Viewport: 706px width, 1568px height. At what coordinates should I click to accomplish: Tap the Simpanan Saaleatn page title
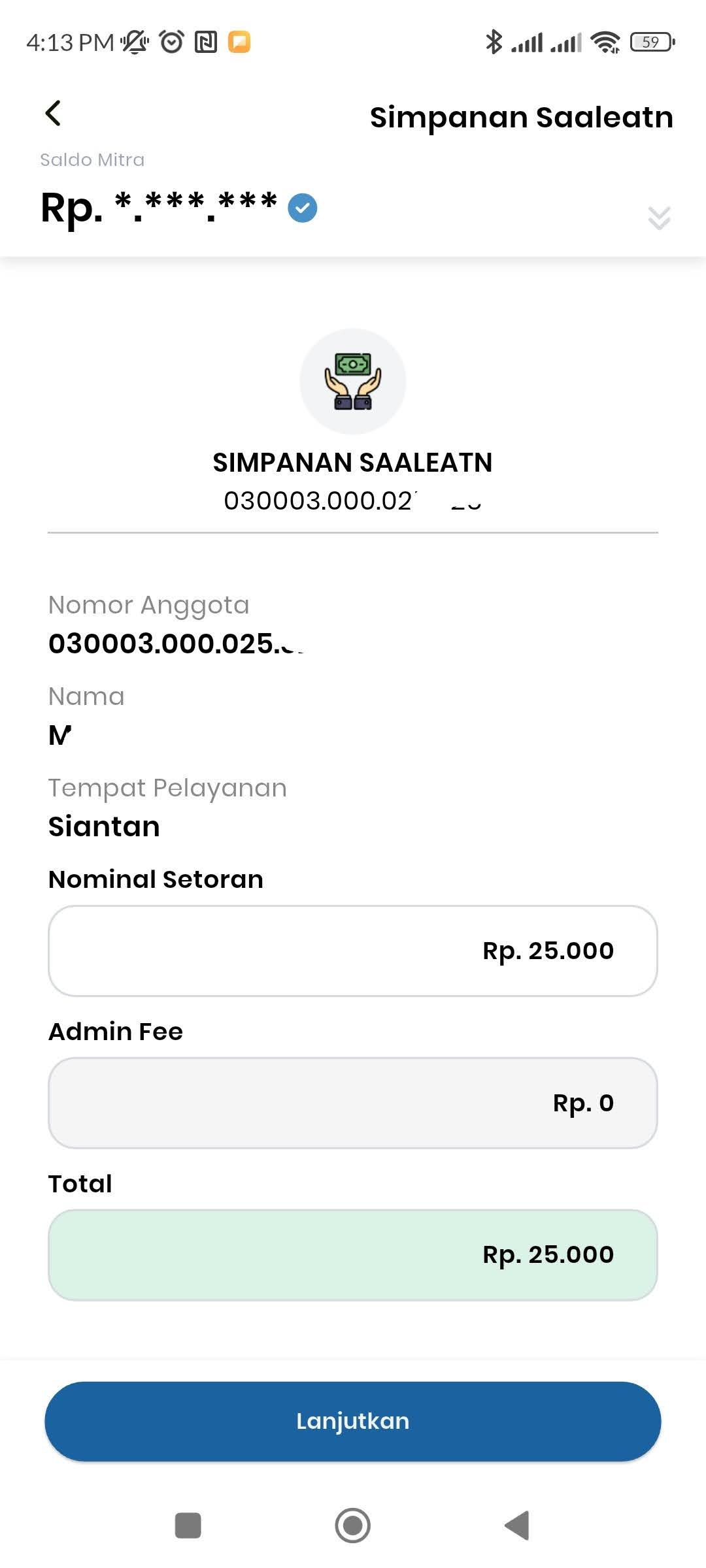coord(522,118)
